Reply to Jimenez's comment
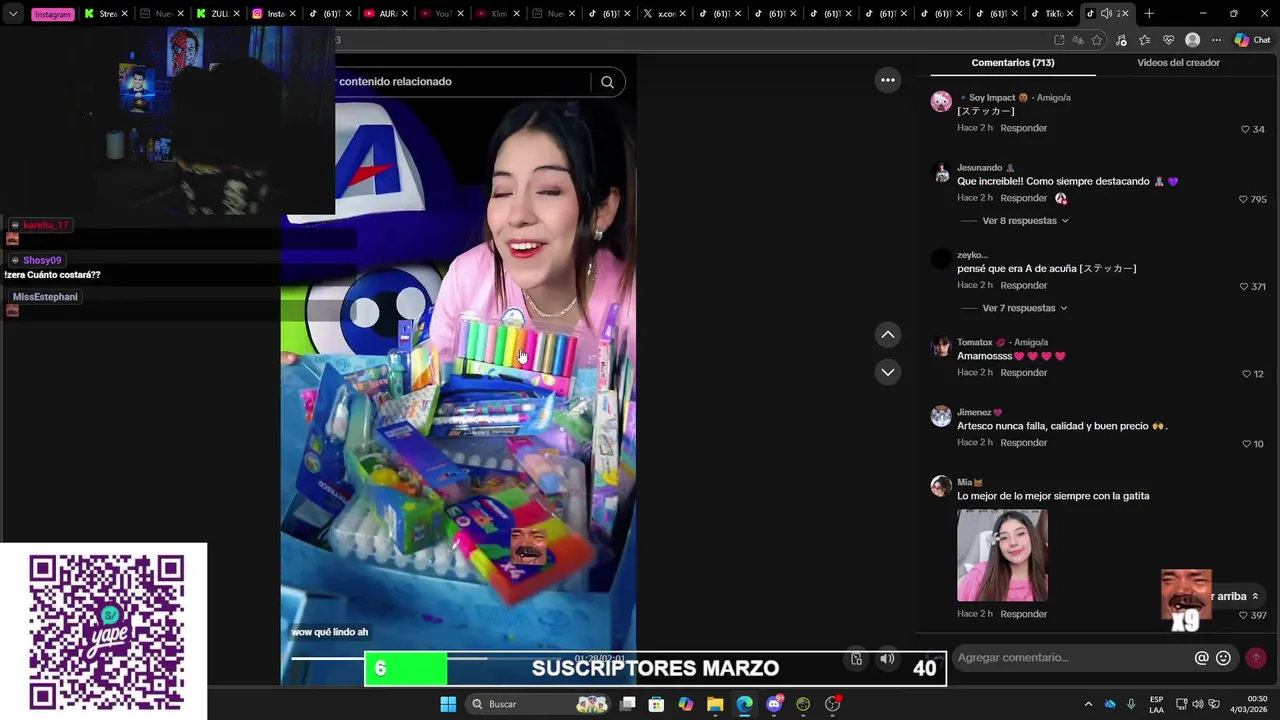Screen dimensions: 1280x720 point(1024,442)
